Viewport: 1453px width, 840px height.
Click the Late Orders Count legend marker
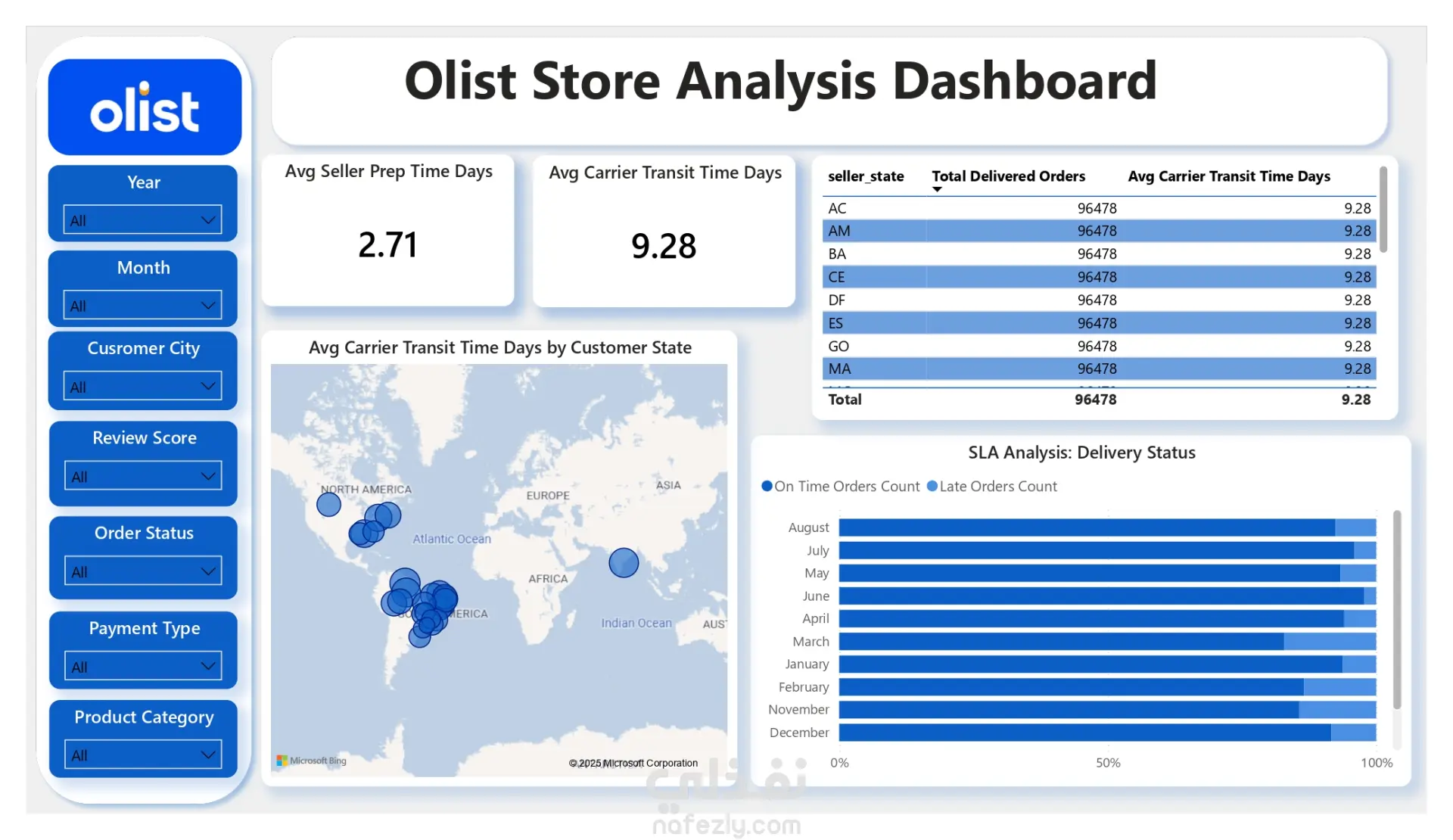[x=932, y=487]
